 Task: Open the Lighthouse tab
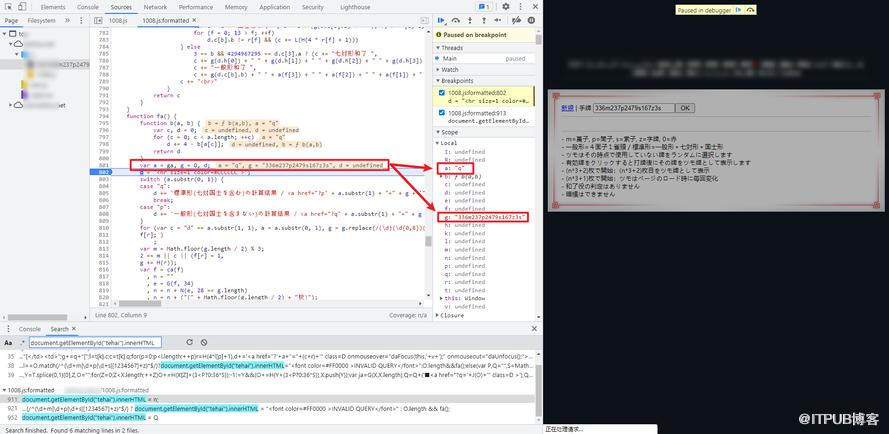[354, 7]
